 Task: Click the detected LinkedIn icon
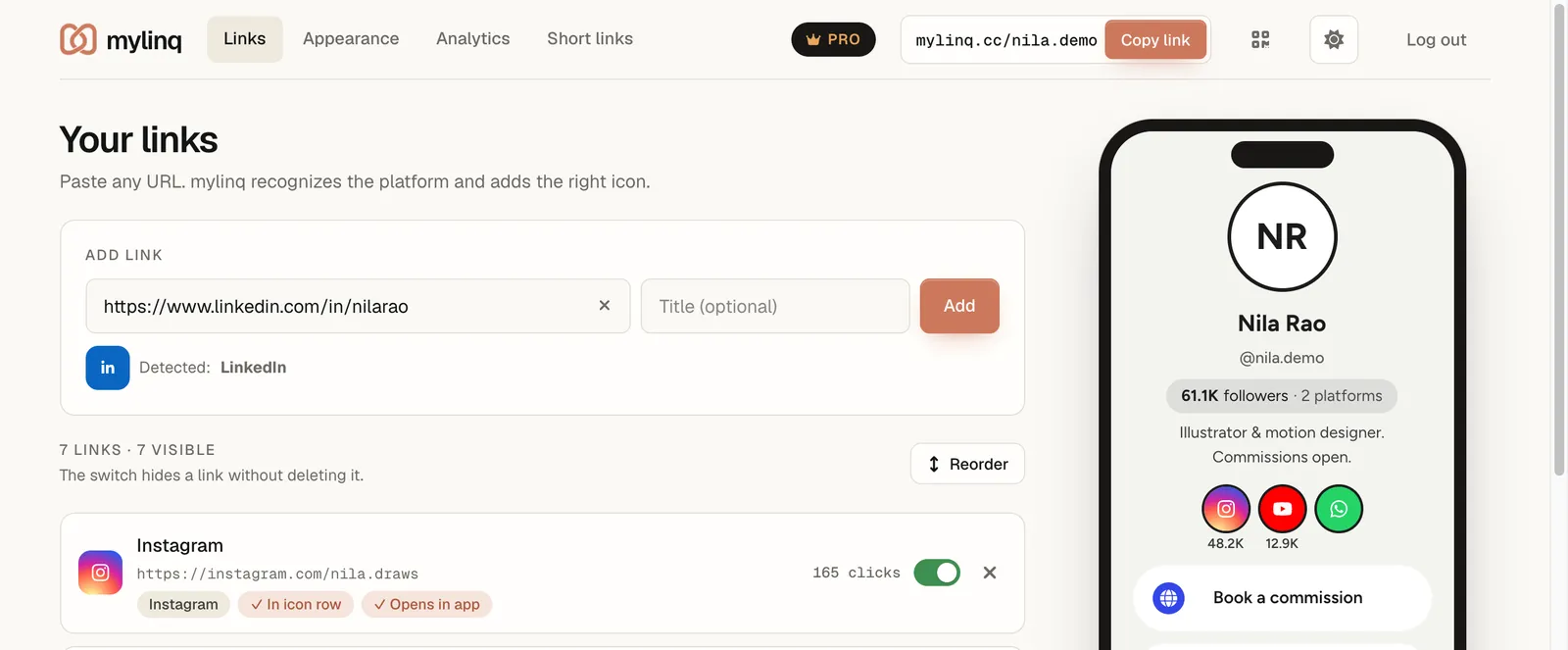coord(108,368)
